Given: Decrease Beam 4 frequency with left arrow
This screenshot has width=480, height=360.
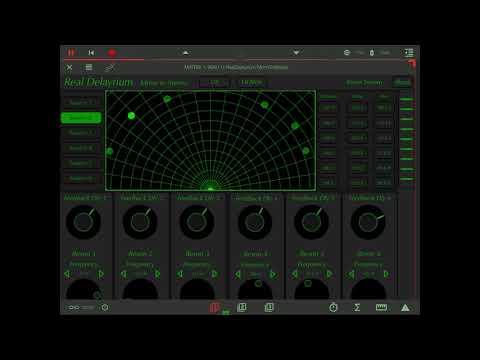Looking at the screenshot, I should click(x=238, y=274).
